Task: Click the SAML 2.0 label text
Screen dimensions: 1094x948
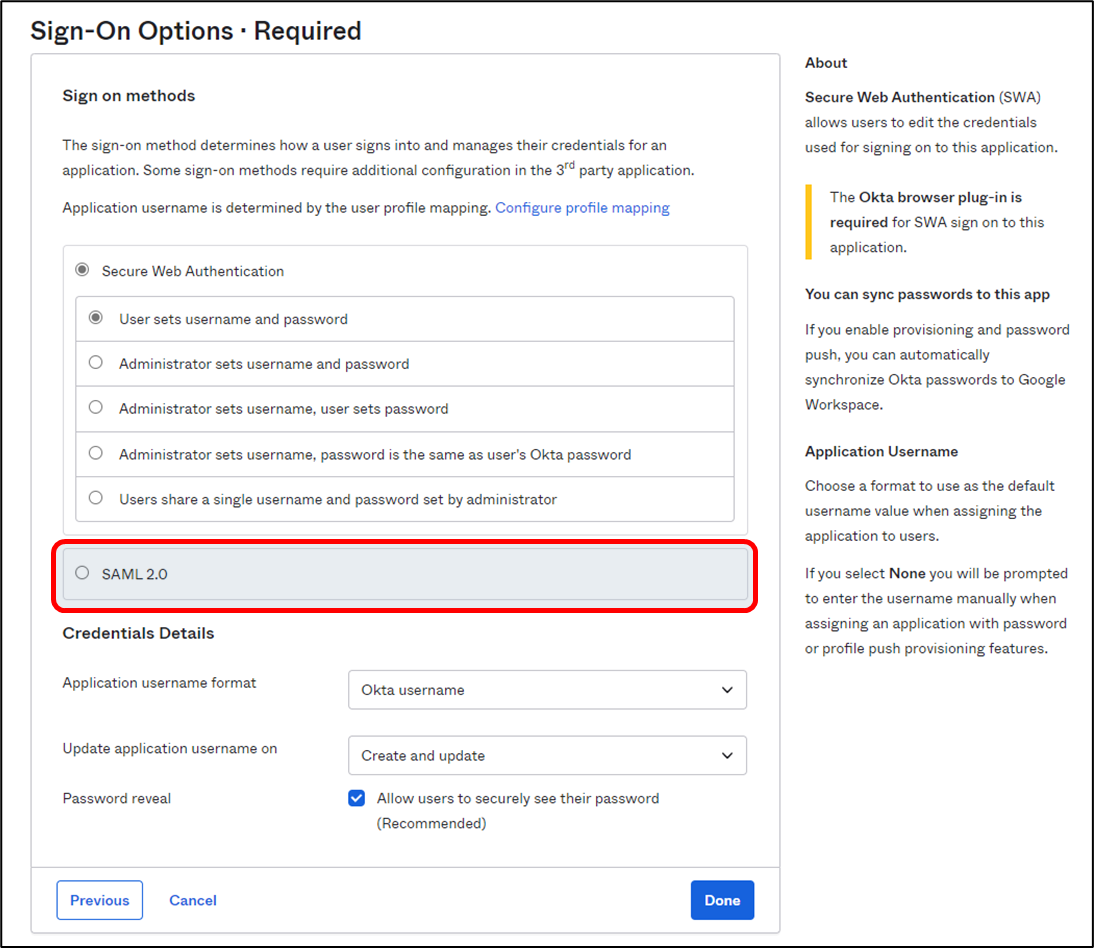Action: click(x=135, y=574)
